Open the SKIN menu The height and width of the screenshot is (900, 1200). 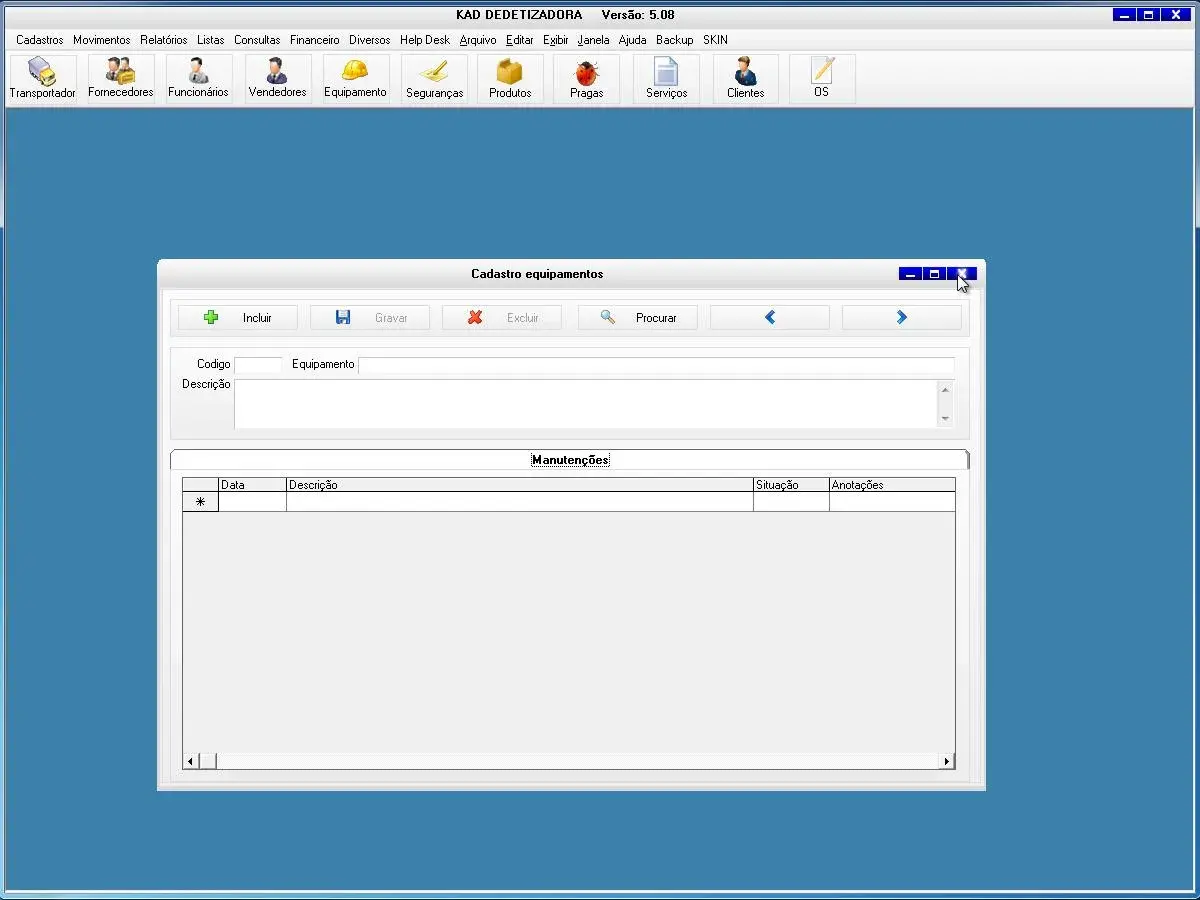[x=715, y=40]
